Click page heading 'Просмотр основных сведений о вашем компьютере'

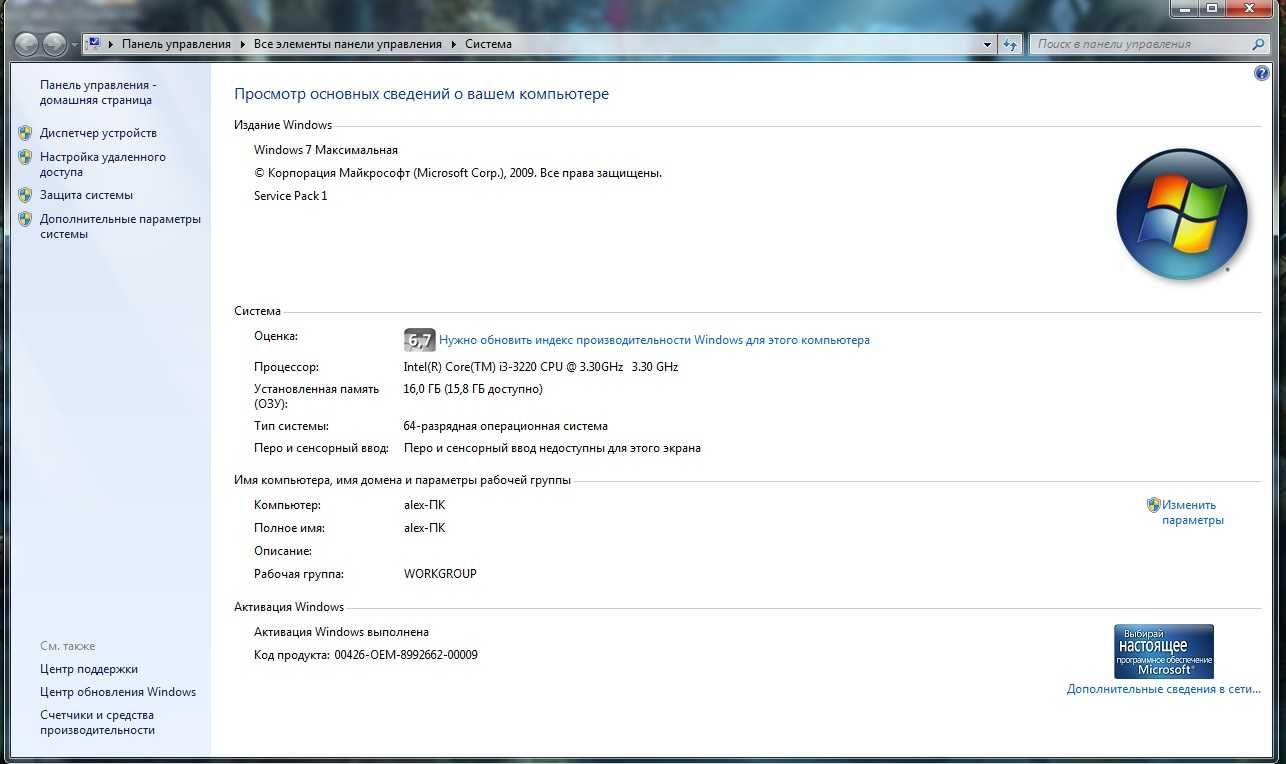pyautogui.click(x=421, y=94)
